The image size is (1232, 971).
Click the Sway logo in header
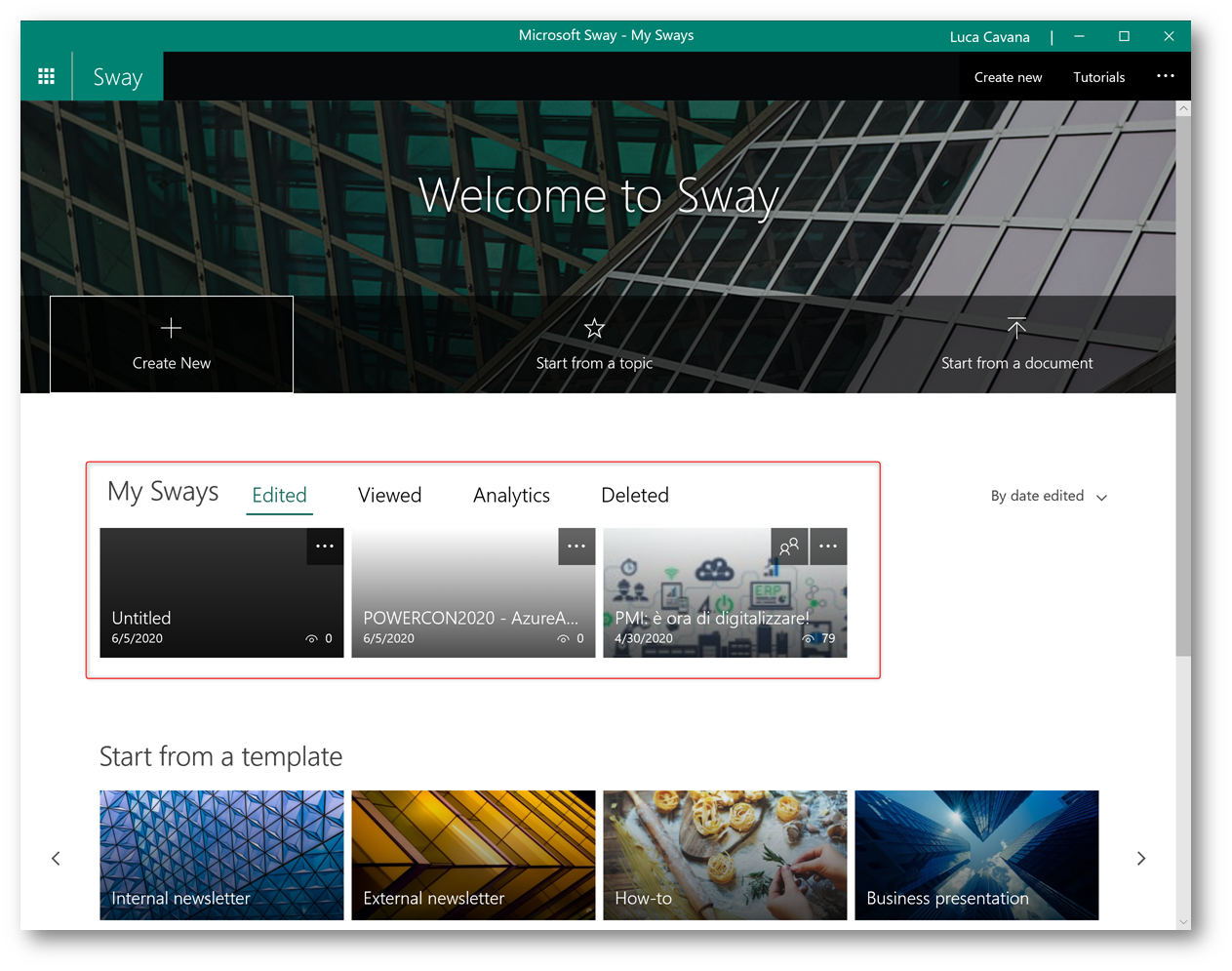coord(118,77)
